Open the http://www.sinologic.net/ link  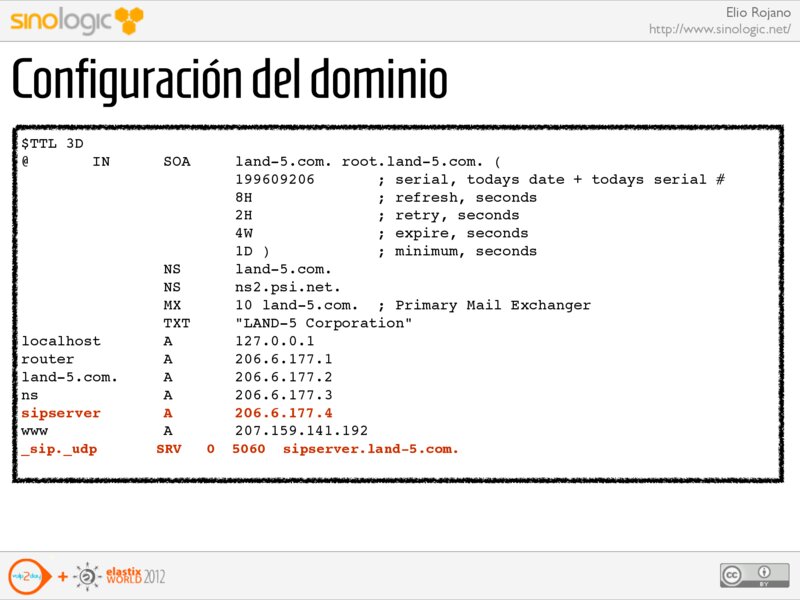point(719,29)
